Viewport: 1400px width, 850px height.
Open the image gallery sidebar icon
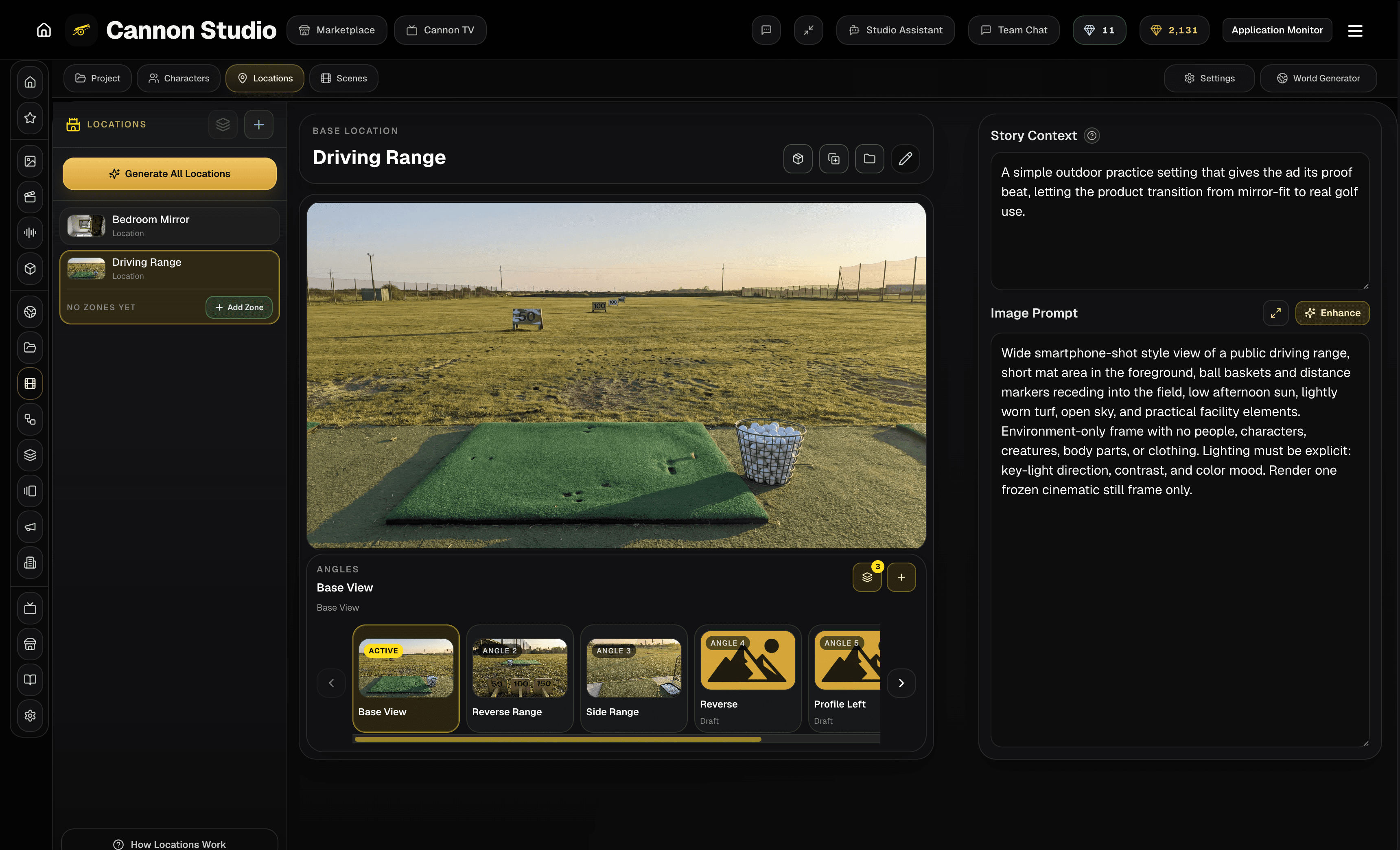tap(30, 161)
